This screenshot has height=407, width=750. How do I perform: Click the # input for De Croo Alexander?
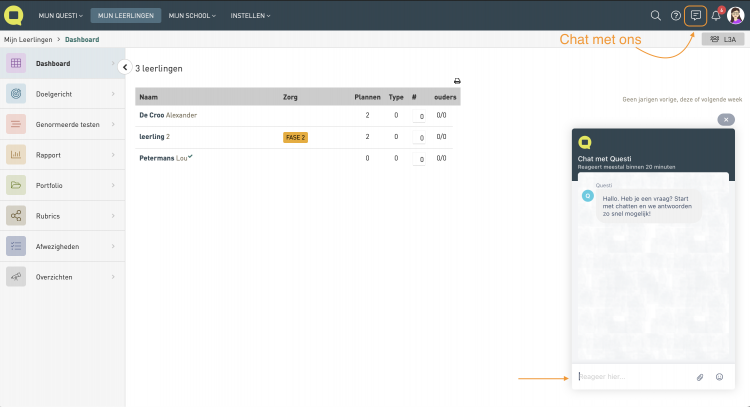tap(419, 116)
